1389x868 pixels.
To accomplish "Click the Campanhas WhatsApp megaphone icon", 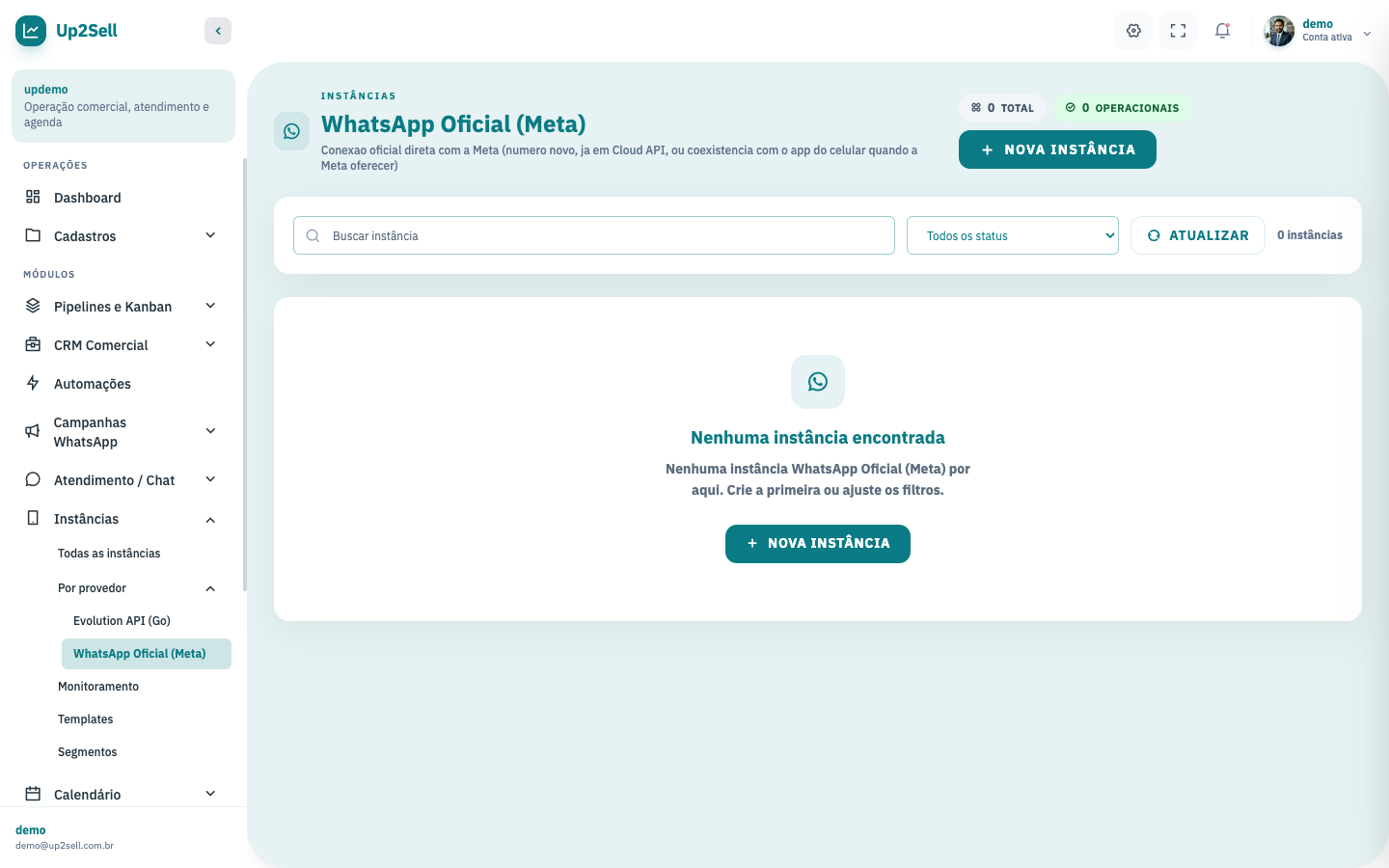I will pos(33,431).
